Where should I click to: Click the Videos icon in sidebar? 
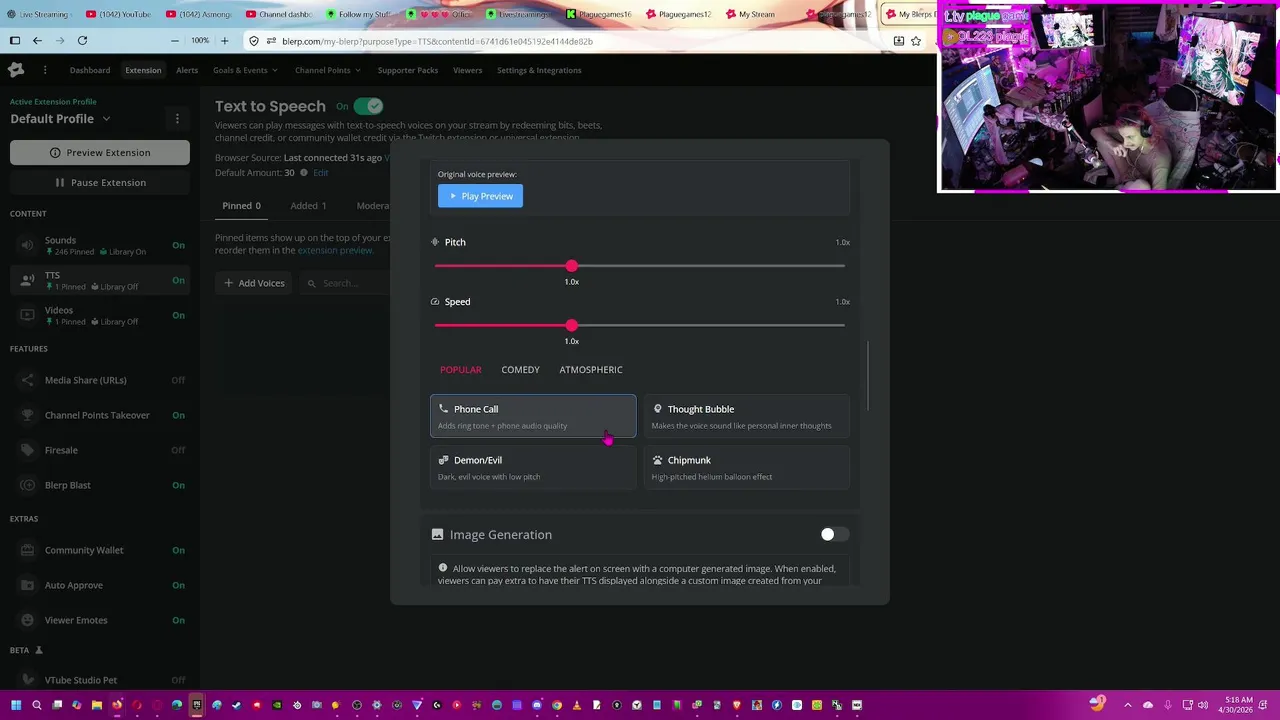[27, 315]
